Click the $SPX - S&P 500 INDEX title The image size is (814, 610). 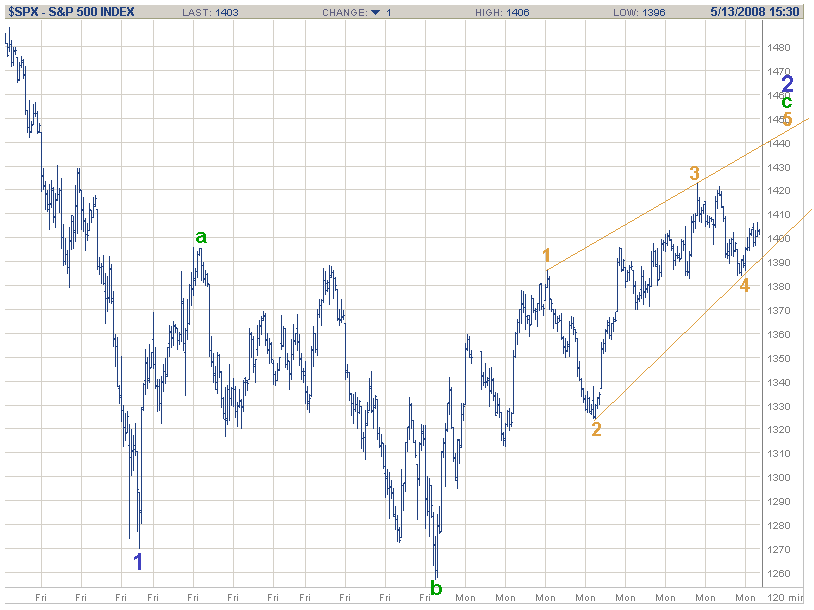click(71, 11)
